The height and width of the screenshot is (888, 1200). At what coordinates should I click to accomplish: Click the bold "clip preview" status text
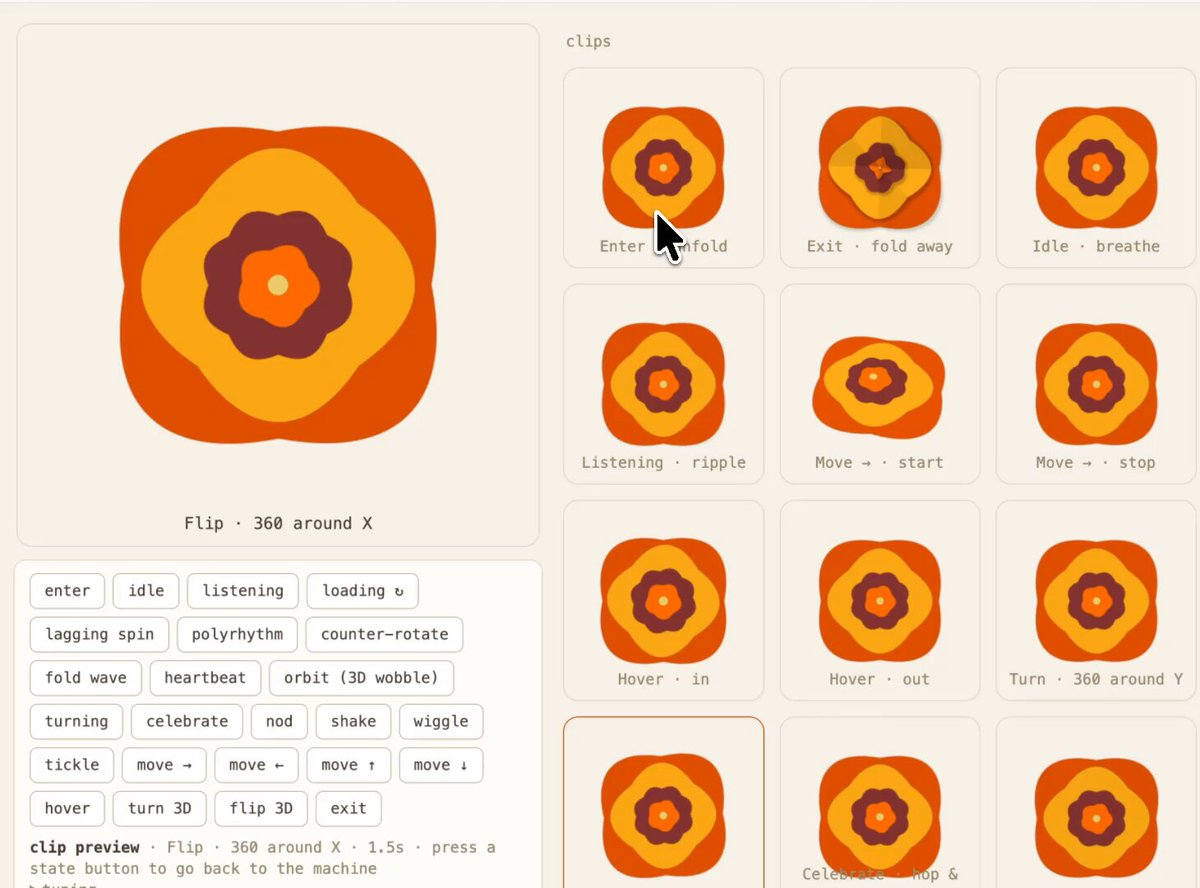point(85,847)
